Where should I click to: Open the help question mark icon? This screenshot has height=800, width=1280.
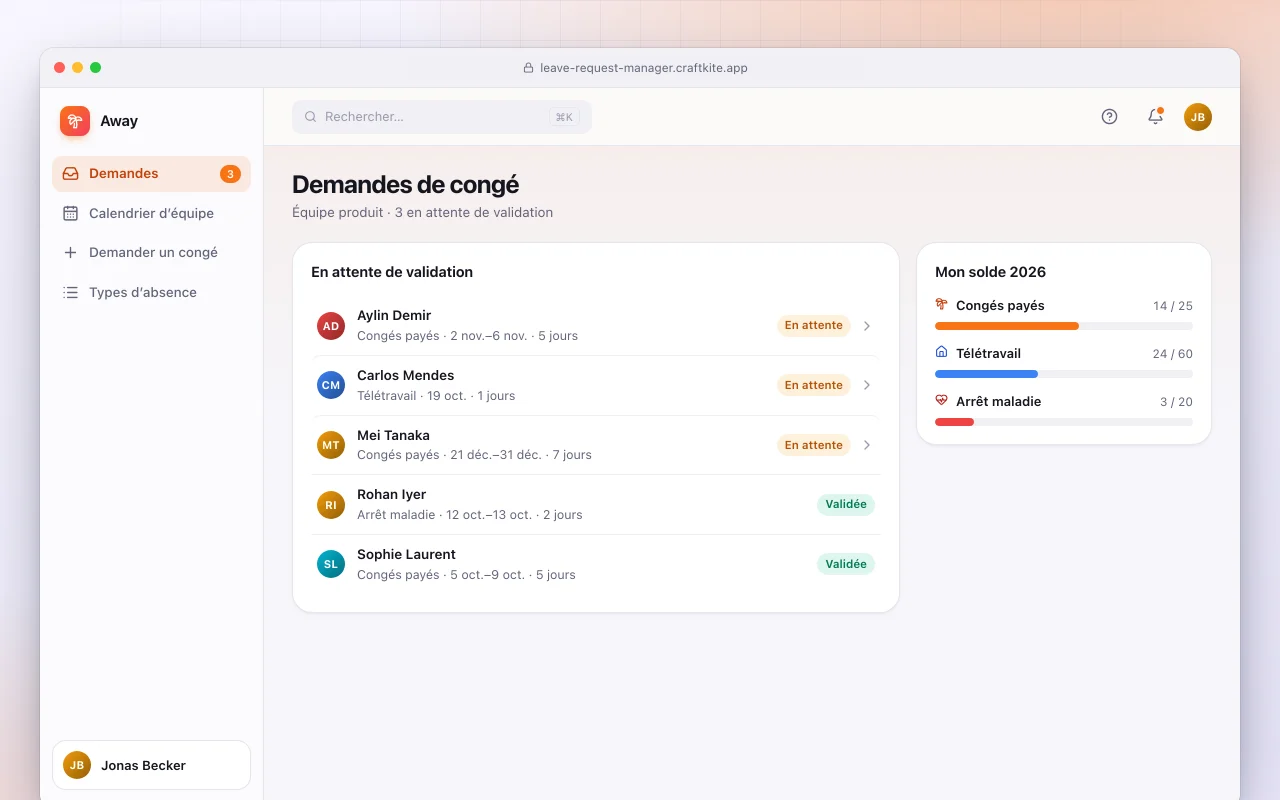pyautogui.click(x=1109, y=117)
